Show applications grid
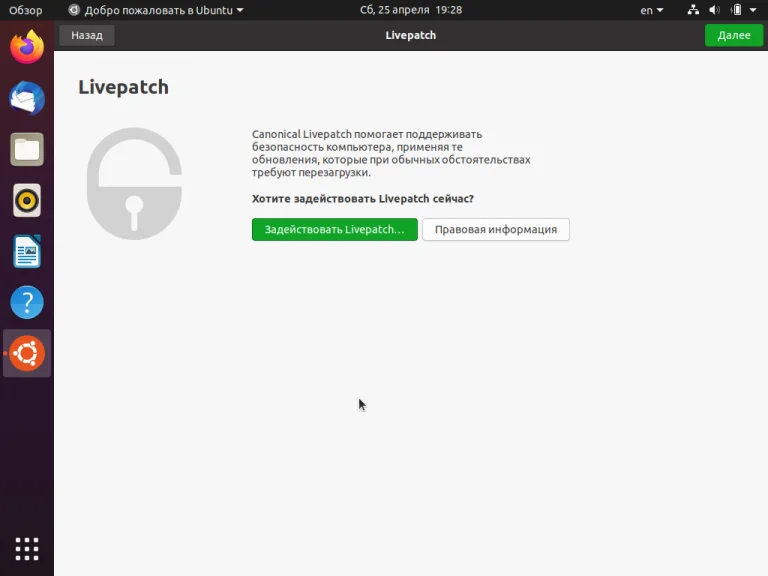This screenshot has width=768, height=576. click(x=27, y=549)
